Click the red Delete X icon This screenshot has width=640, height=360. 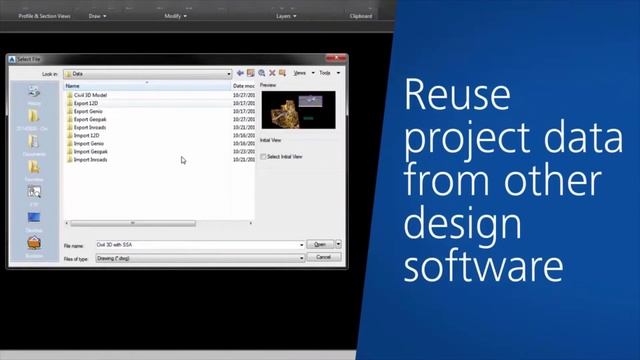pyautogui.click(x=272, y=73)
